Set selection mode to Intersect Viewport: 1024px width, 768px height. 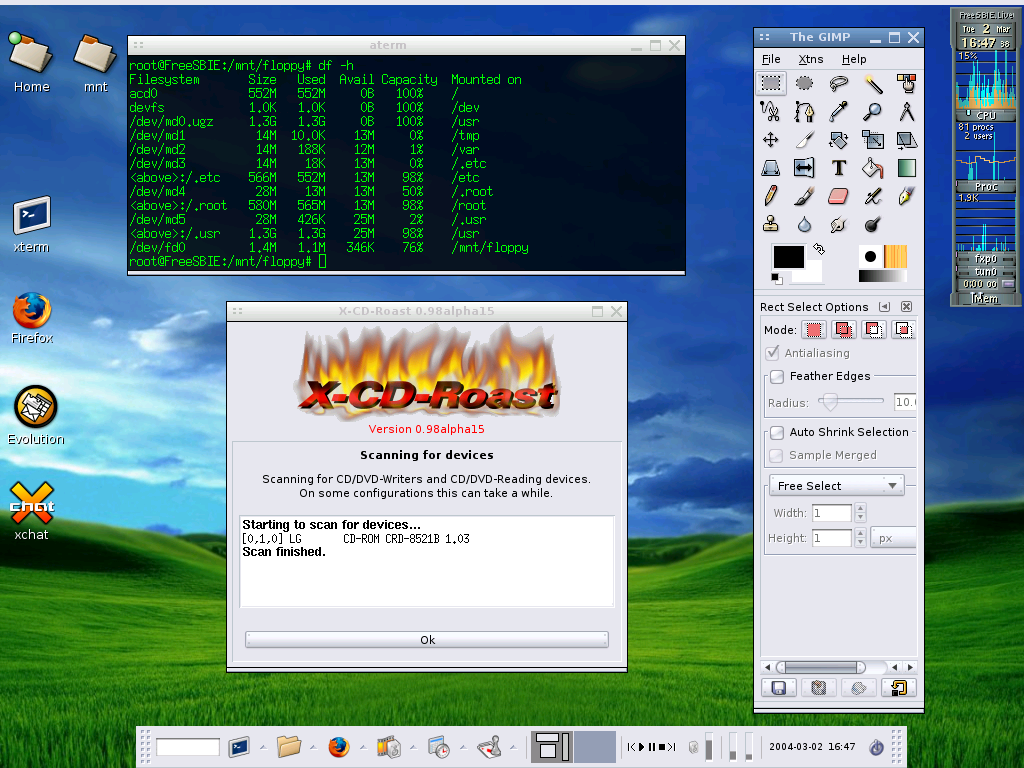point(903,330)
